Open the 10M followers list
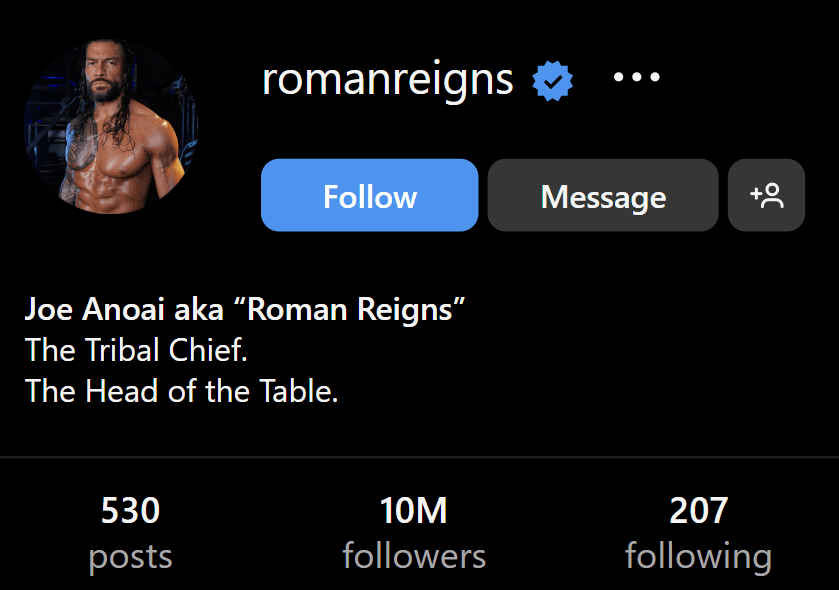The width and height of the screenshot is (839, 590). click(x=413, y=530)
